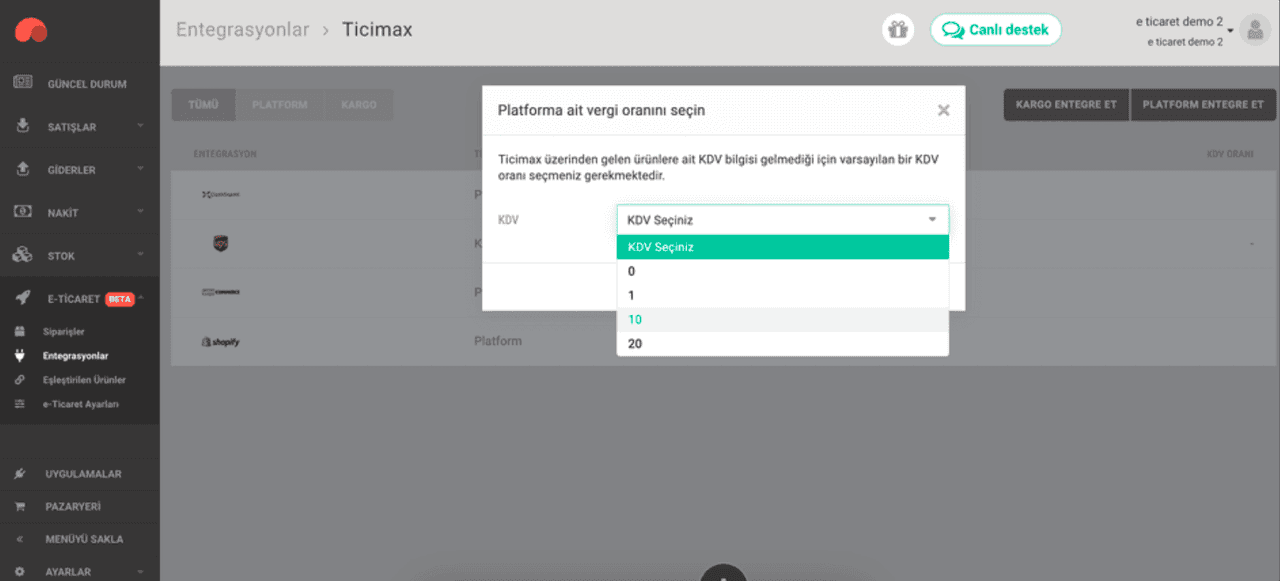The width and height of the screenshot is (1280, 581).
Task: Open Güncel Durum dashboard icon
Action: click(x=22, y=83)
